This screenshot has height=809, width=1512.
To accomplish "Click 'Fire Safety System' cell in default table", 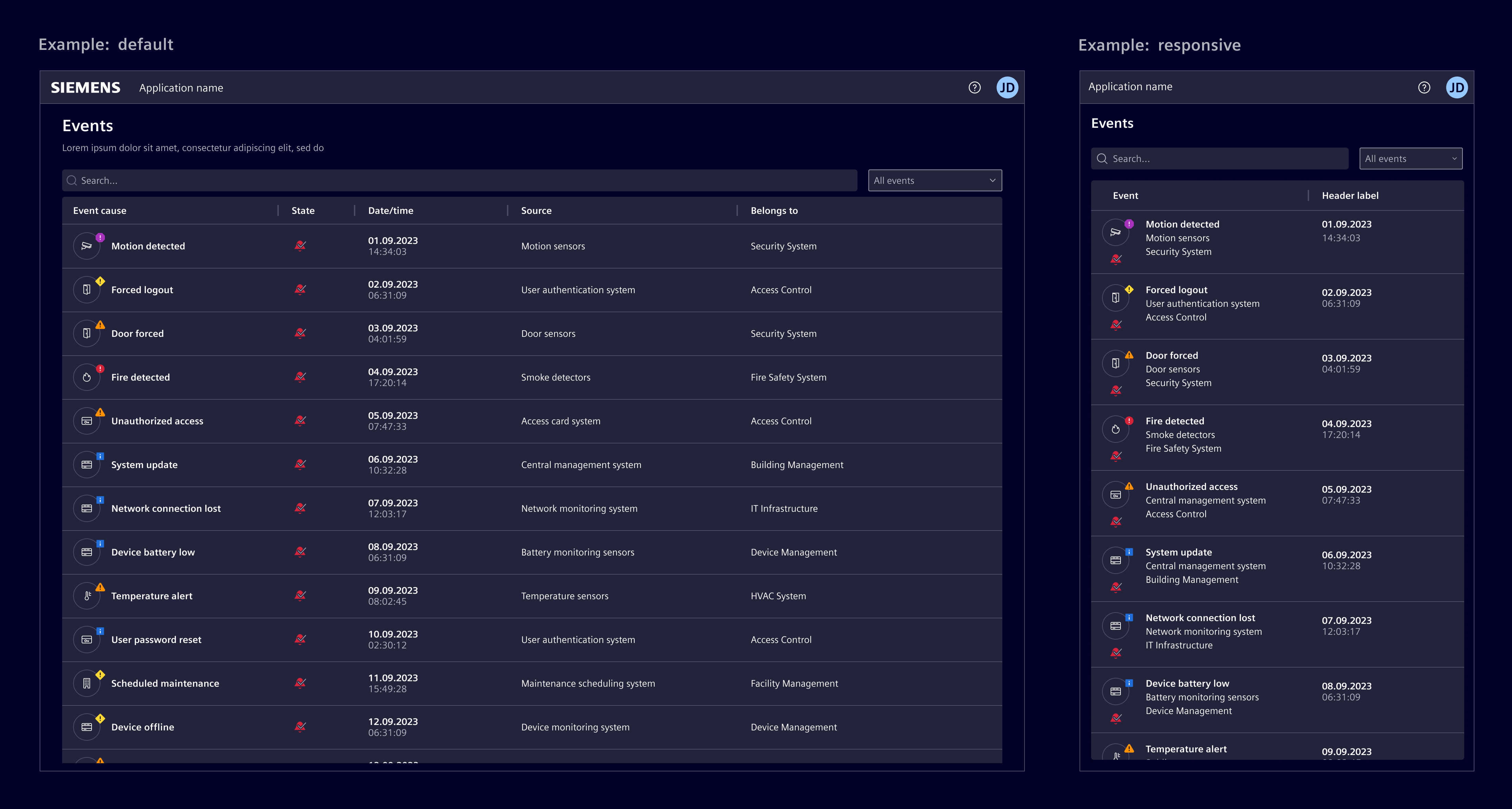I will [788, 378].
